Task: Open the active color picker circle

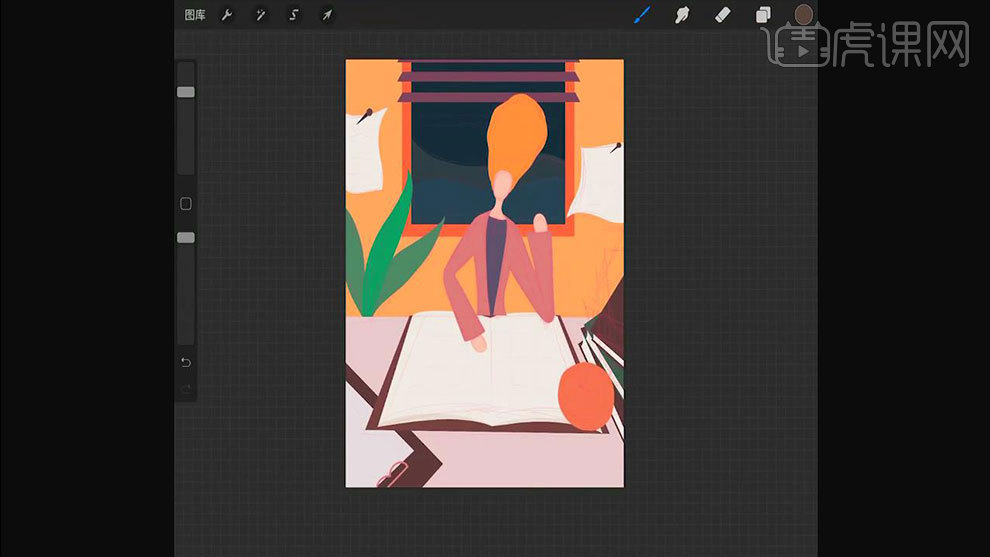Action: click(803, 14)
